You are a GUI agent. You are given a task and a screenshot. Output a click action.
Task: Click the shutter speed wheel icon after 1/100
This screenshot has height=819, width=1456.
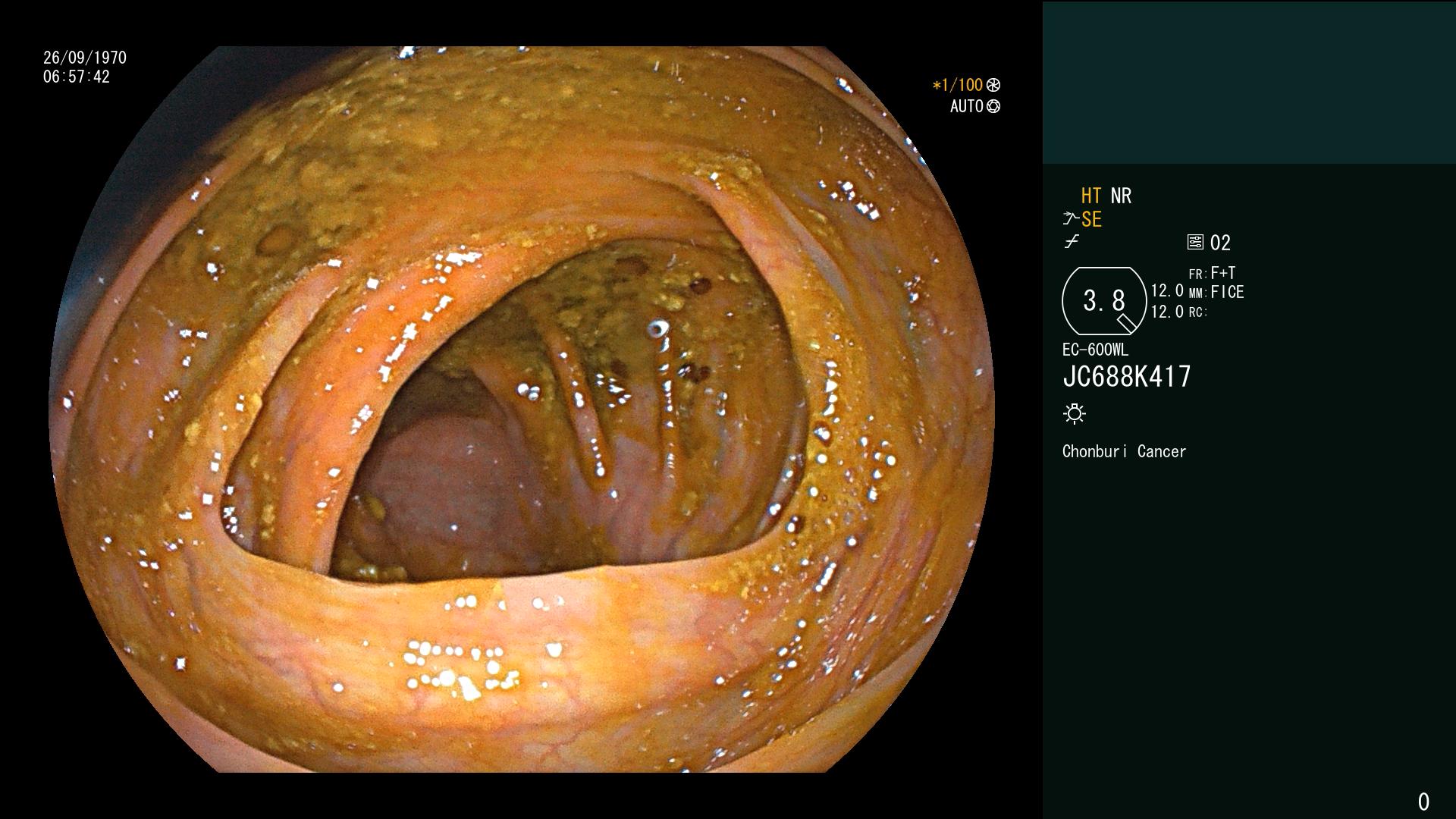coord(993,85)
